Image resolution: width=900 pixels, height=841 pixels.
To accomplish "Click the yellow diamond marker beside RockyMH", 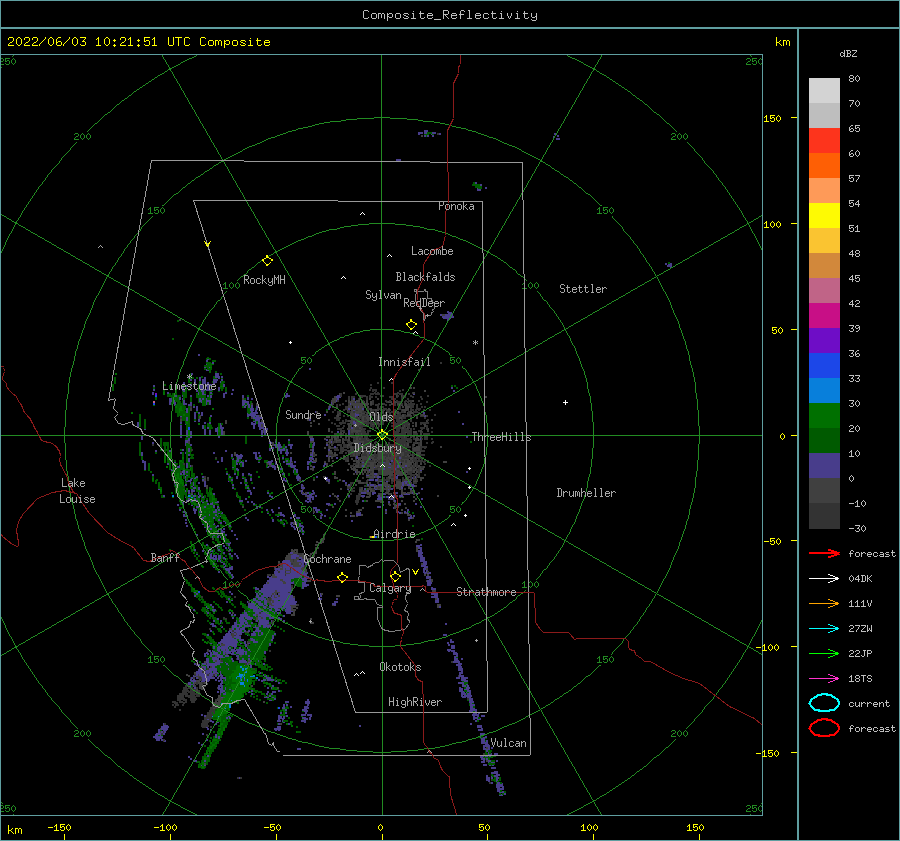I will click(267, 261).
